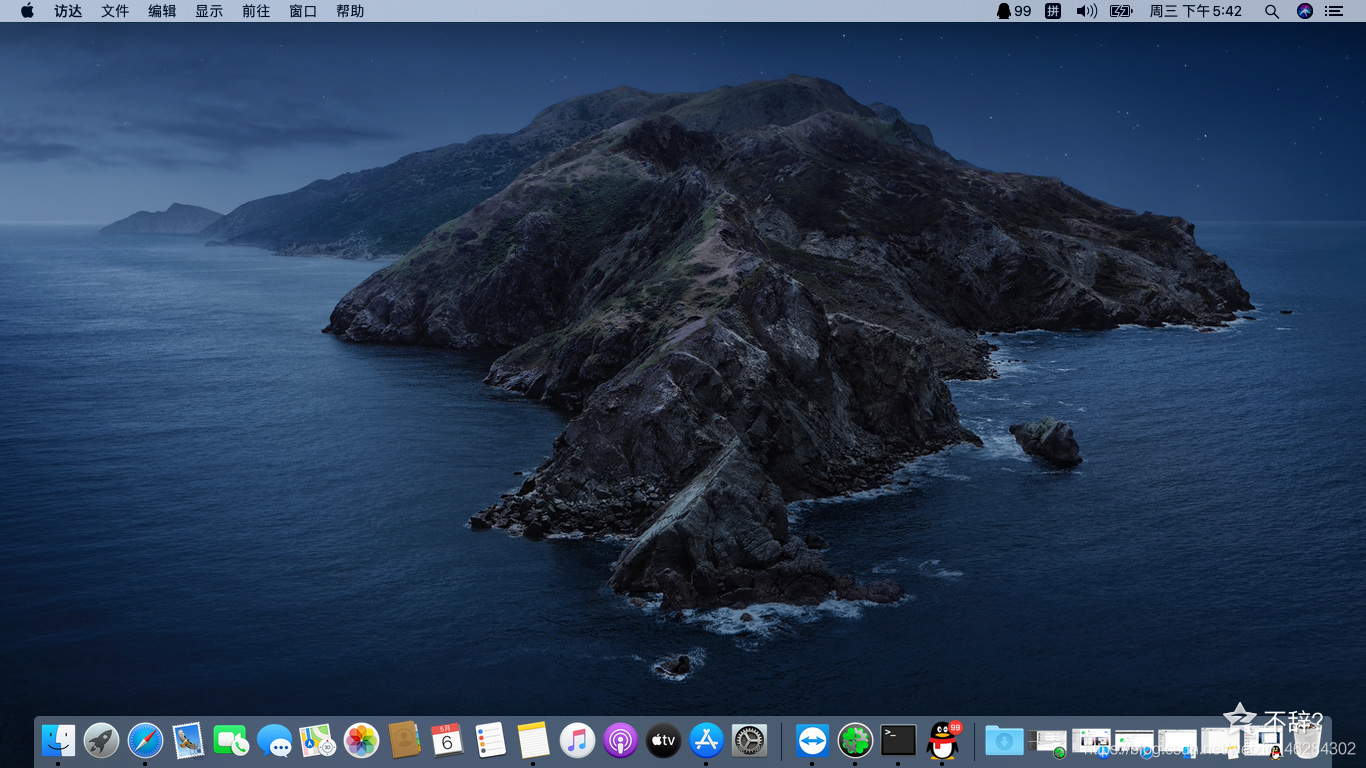Activate Siri from the menu bar
This screenshot has width=1366, height=768.
[x=1304, y=11]
